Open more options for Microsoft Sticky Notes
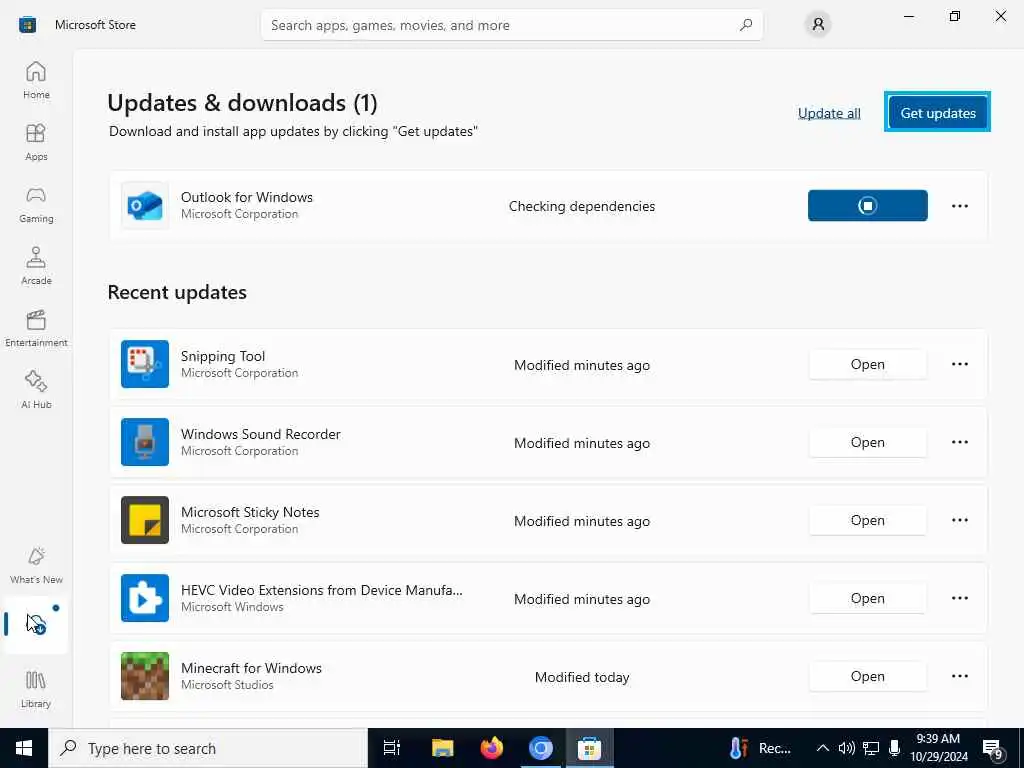Screen dimensions: 1024x768 pyautogui.click(x=959, y=520)
